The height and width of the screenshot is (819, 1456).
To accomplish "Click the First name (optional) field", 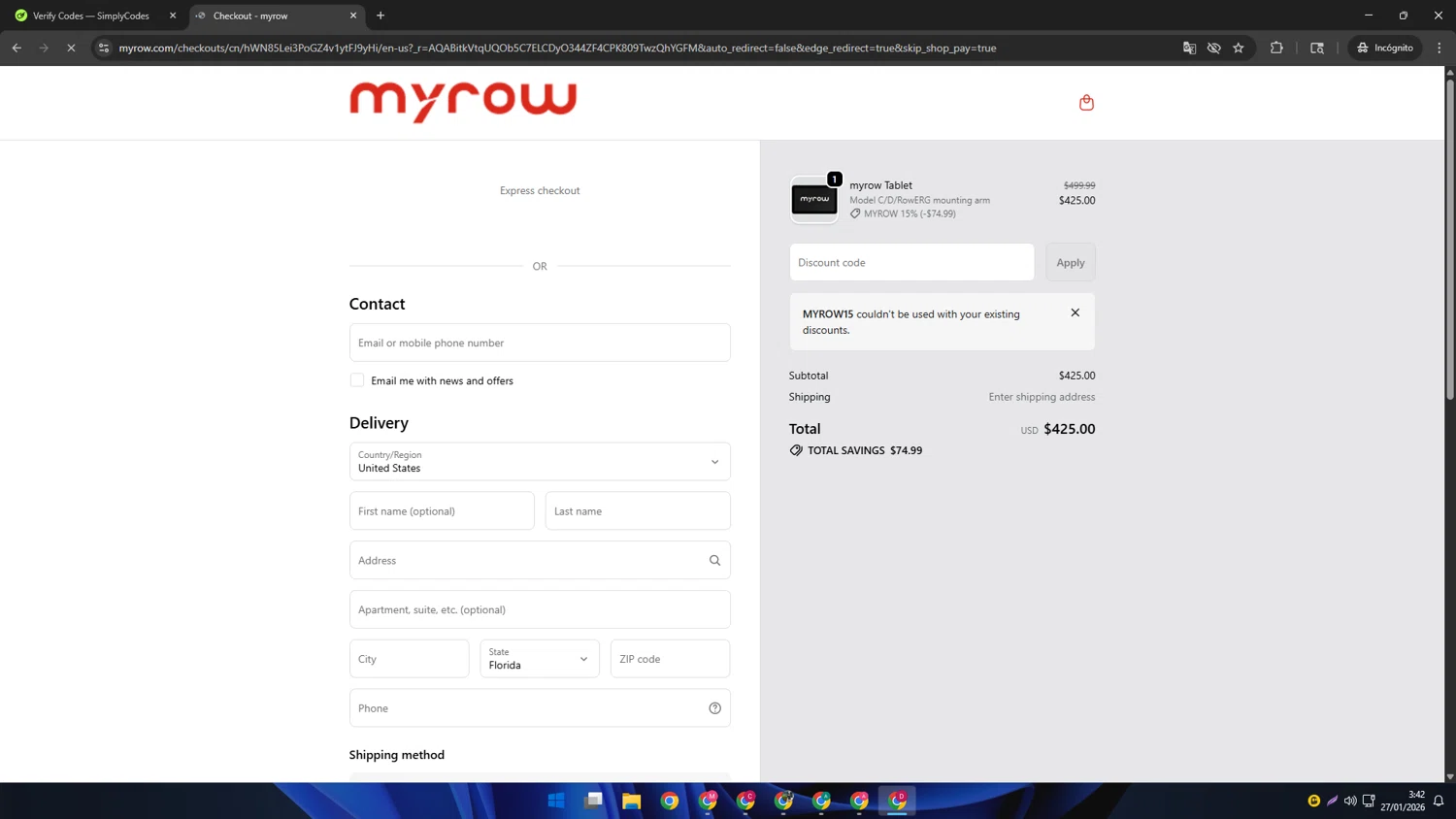I will [442, 511].
